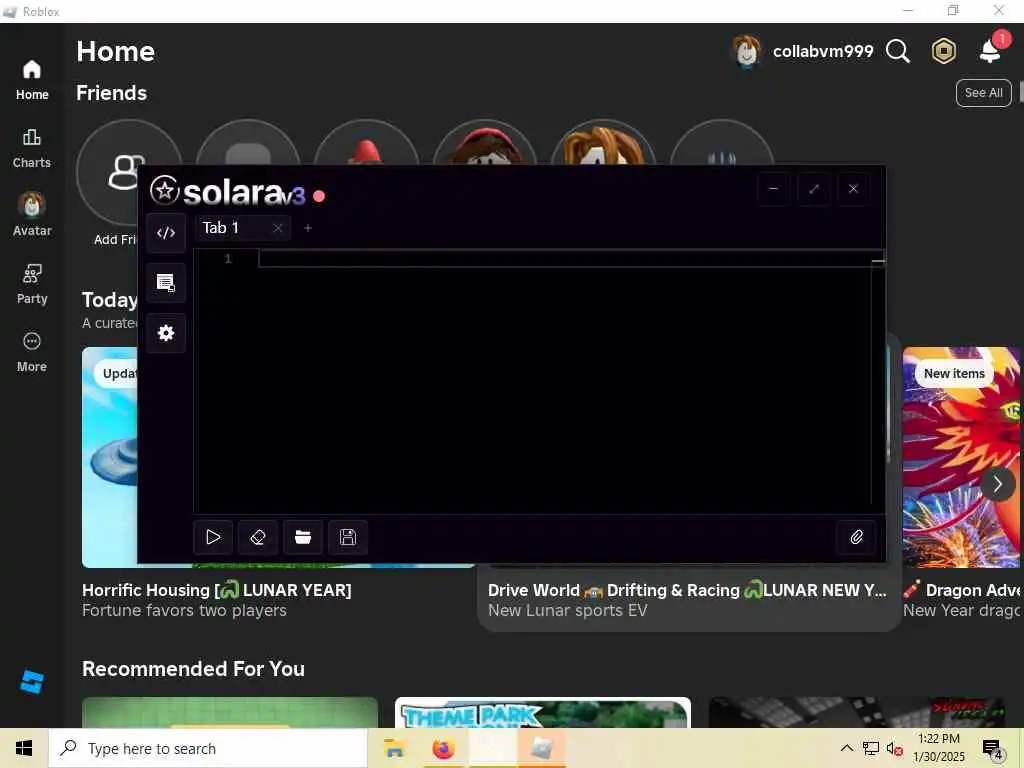Open notifications bell
The image size is (1024, 768).
991,50
